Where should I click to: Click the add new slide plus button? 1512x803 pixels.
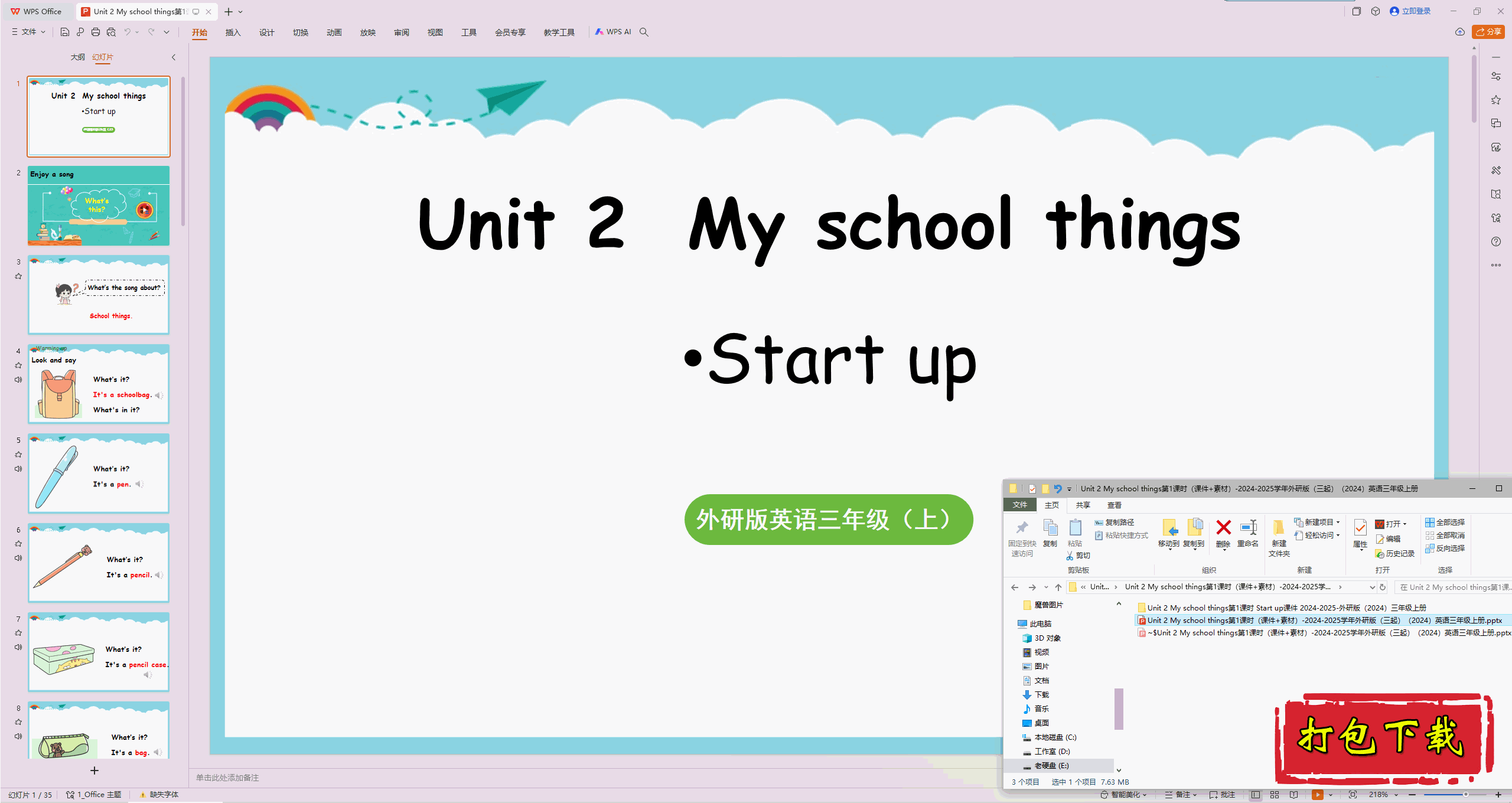click(94, 771)
